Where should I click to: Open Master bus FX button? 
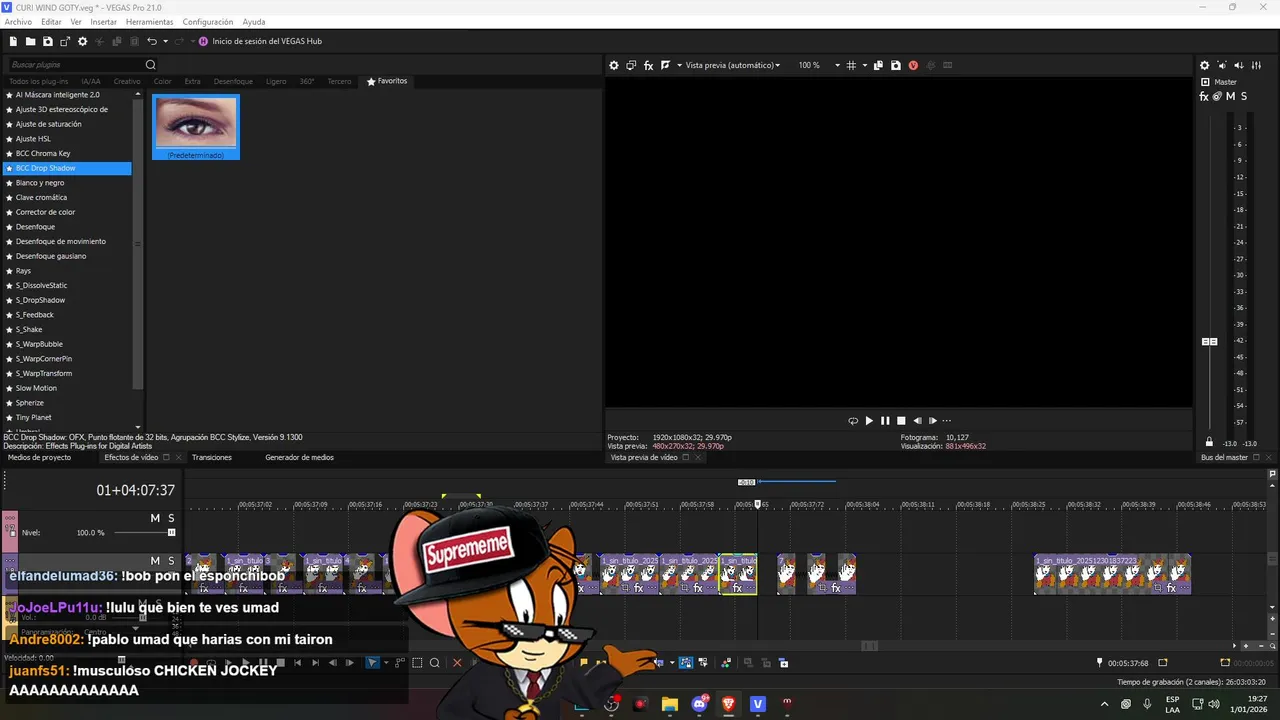1204,97
